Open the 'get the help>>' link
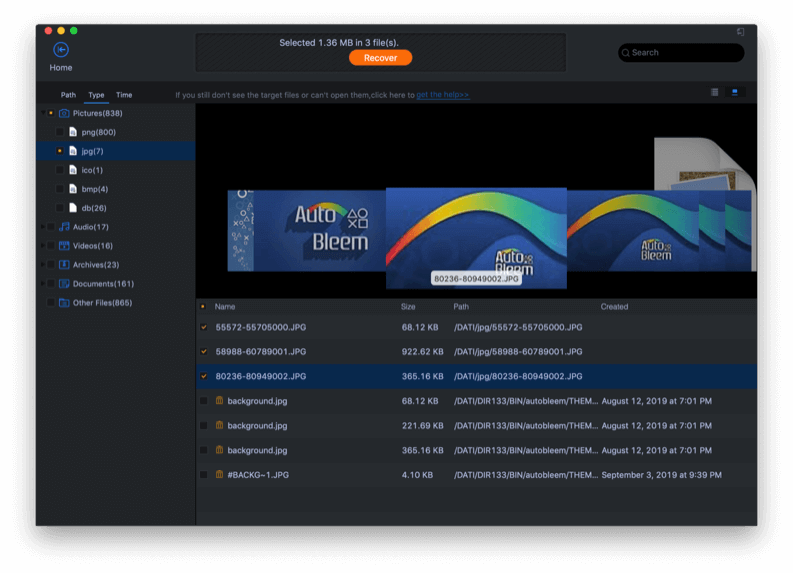The height and width of the screenshot is (573, 793). [443, 95]
